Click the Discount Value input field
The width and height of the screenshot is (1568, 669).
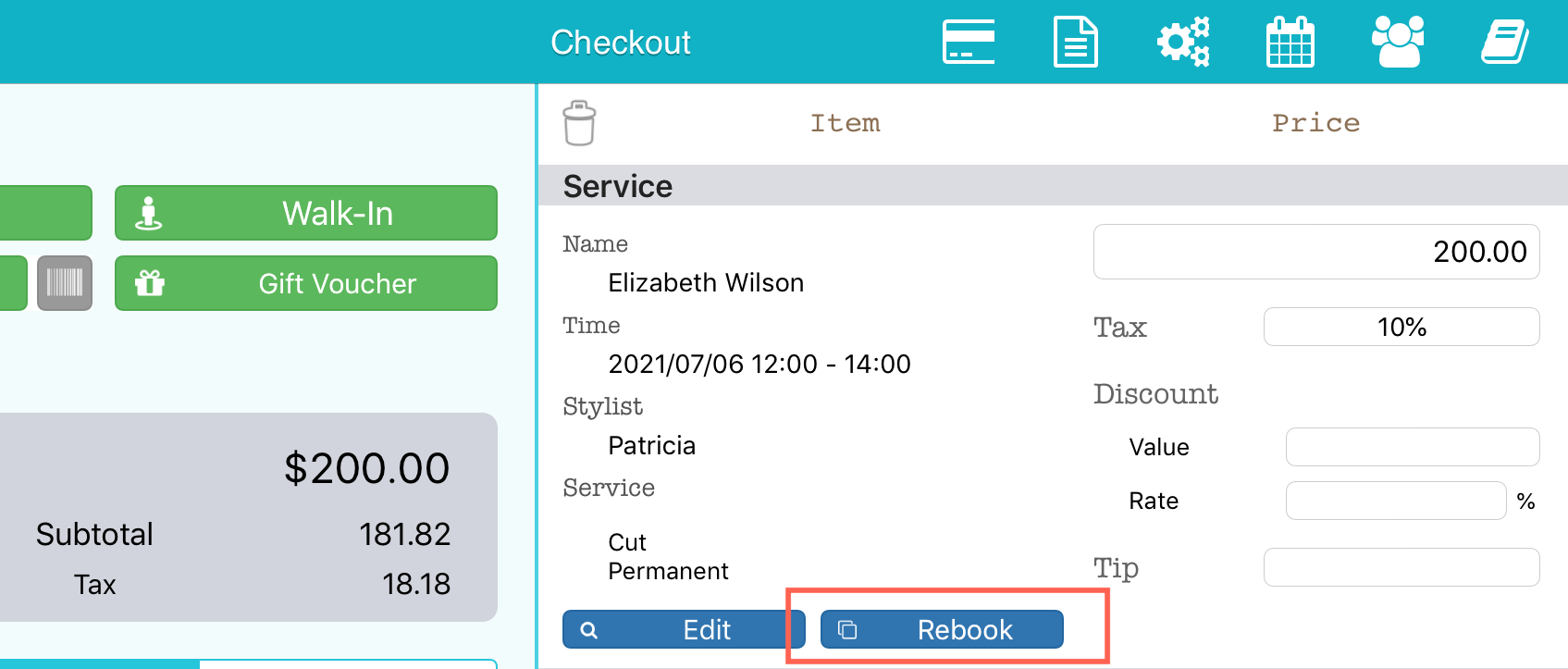[1413, 447]
